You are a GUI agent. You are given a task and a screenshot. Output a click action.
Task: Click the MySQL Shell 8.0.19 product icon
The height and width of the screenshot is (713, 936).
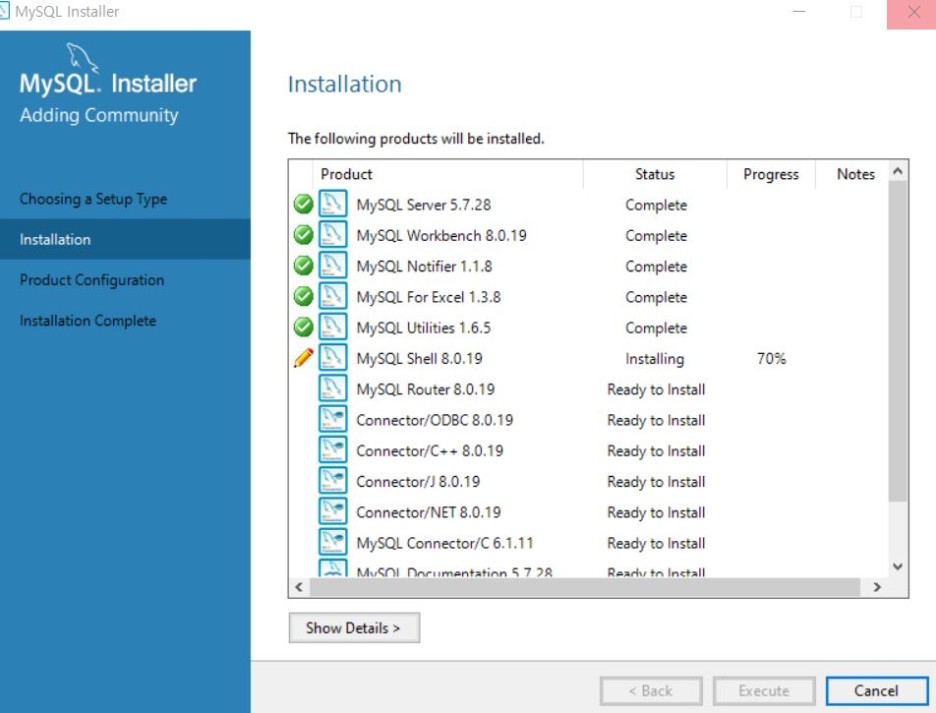tap(332, 358)
